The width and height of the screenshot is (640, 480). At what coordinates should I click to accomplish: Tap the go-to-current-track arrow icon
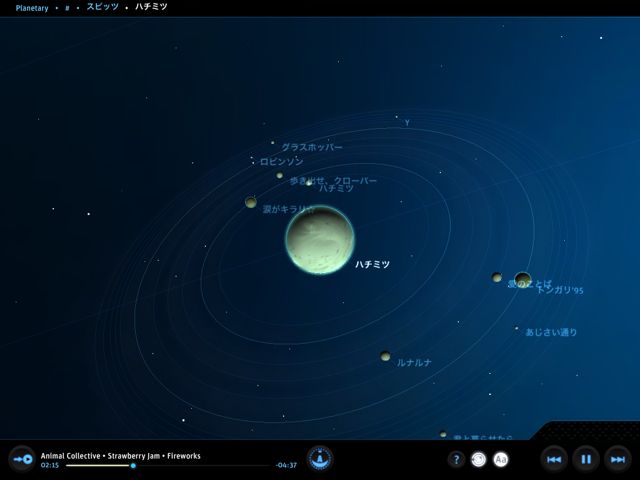[22, 459]
